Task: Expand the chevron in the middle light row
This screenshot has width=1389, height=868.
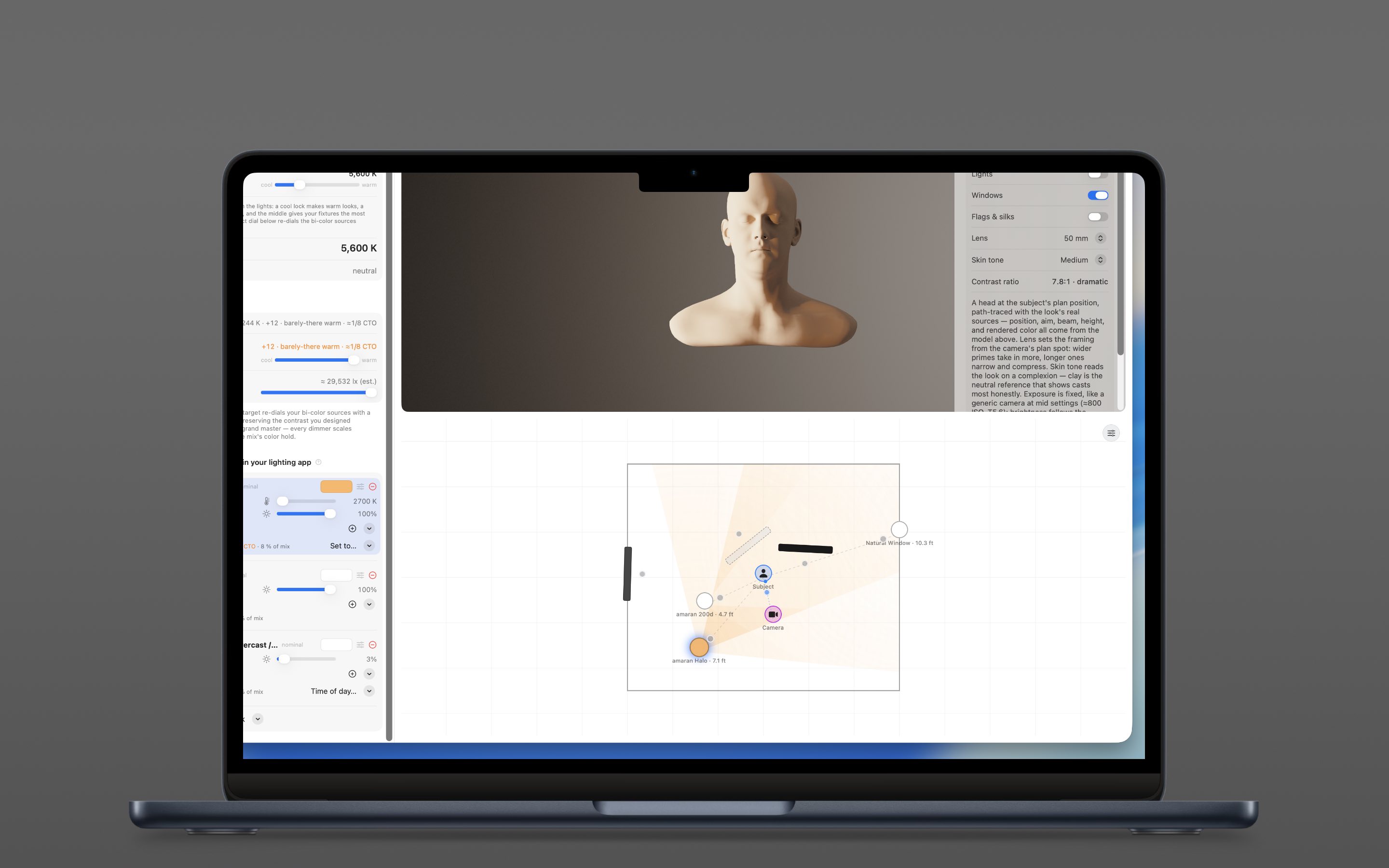Action: [369, 604]
